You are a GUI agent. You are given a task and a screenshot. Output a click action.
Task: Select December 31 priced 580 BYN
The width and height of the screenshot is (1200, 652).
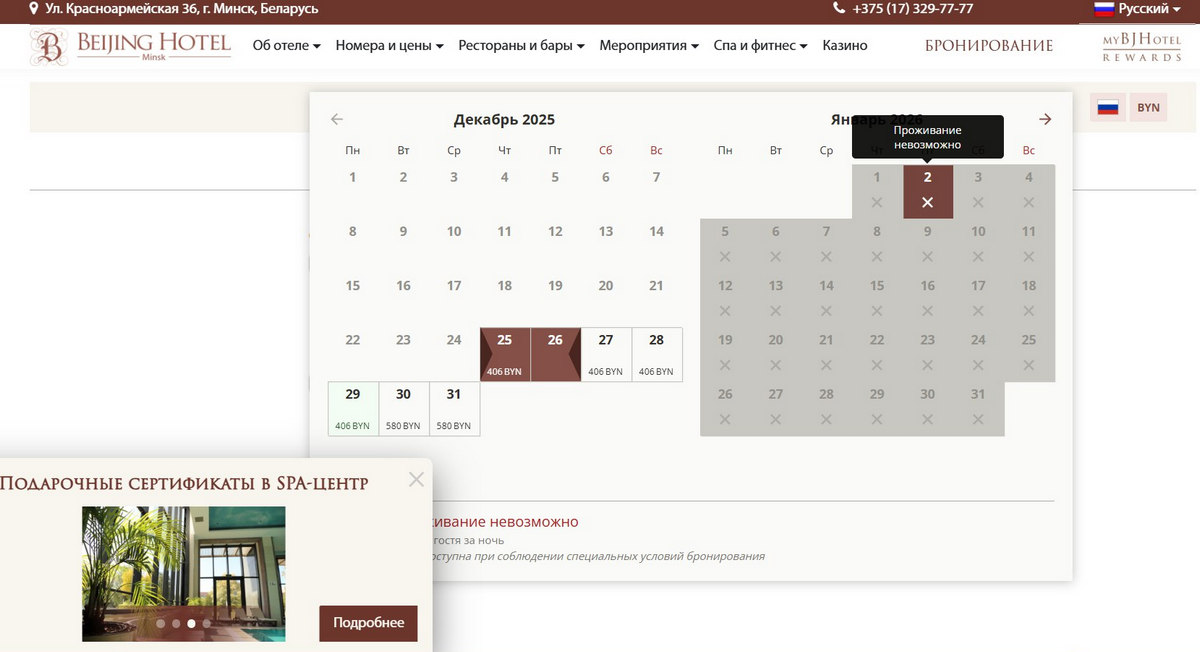pyautogui.click(x=454, y=408)
